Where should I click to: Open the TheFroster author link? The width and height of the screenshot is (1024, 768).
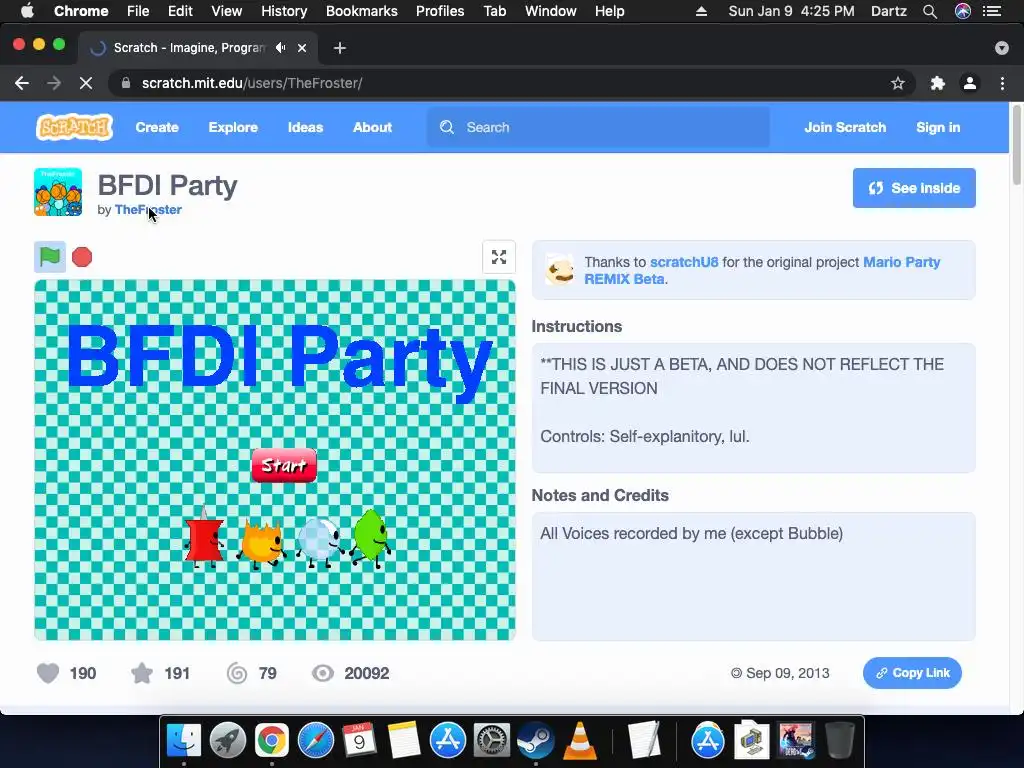pos(148,210)
